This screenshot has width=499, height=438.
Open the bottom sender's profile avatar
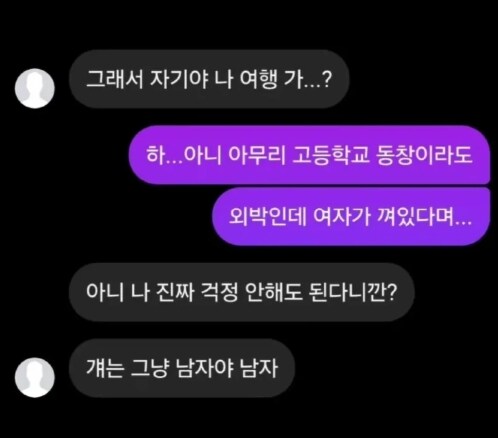click(x=35, y=377)
